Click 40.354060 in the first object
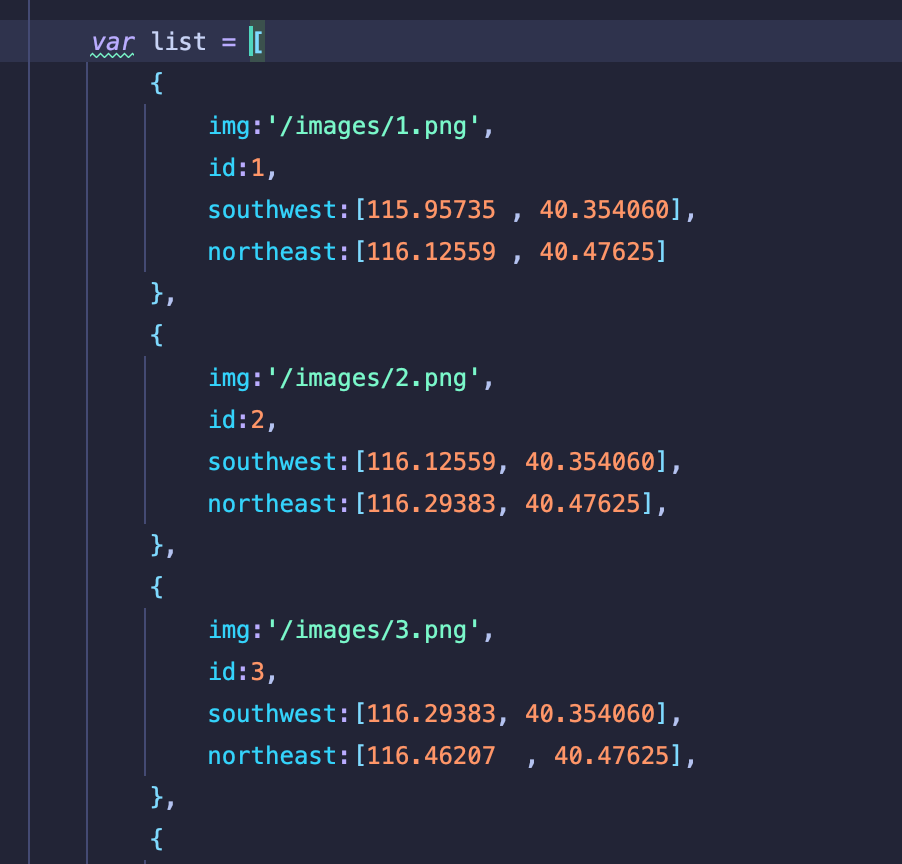This screenshot has height=864, width=902. [605, 210]
